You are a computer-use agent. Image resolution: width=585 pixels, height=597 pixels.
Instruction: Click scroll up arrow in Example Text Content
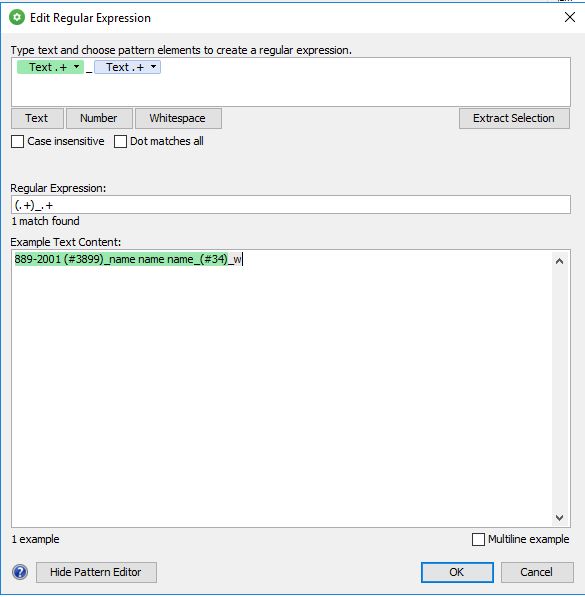[x=559, y=261]
